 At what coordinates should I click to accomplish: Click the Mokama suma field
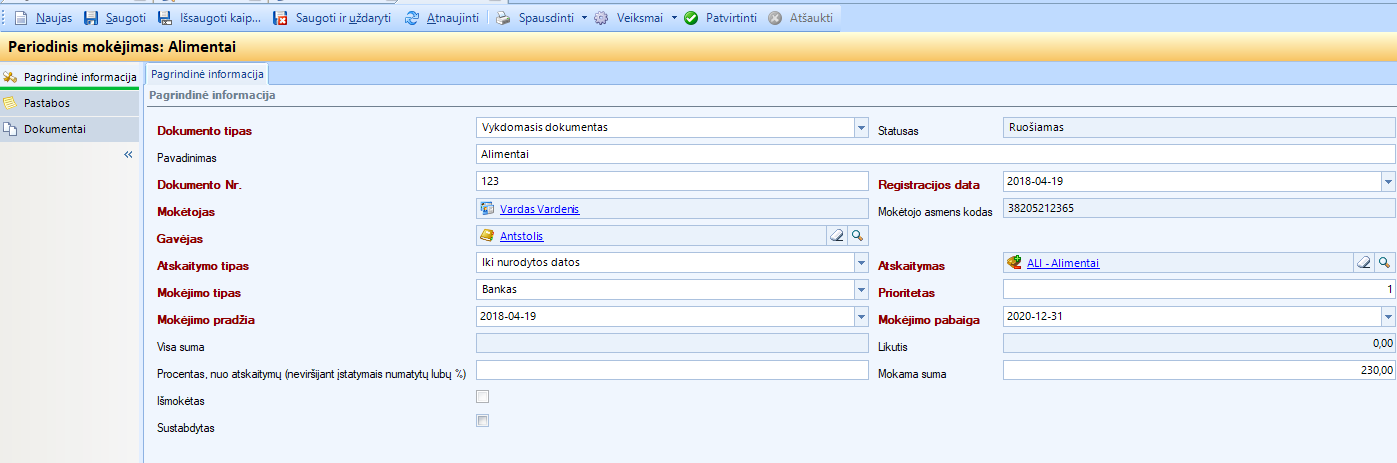[x=1199, y=370]
